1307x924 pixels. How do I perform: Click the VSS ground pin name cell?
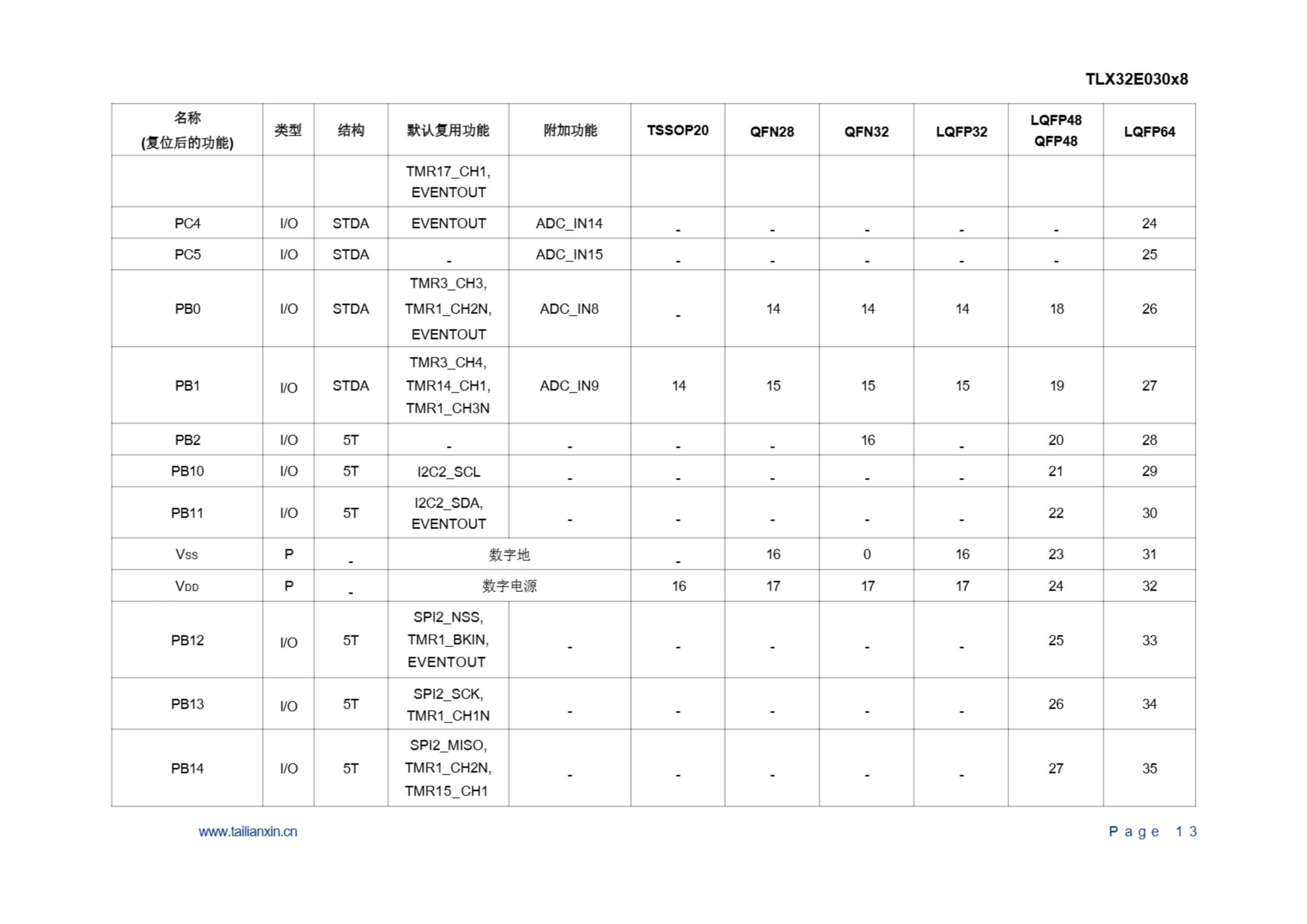(187, 554)
